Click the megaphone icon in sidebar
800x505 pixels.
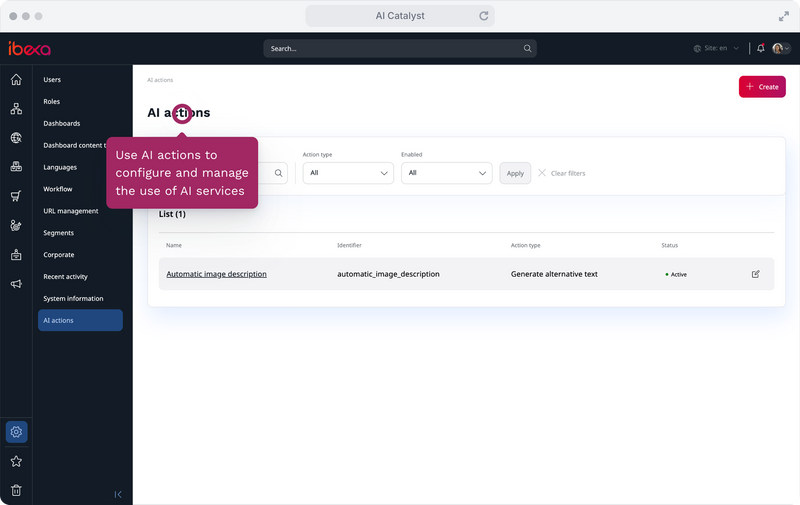[x=16, y=284]
